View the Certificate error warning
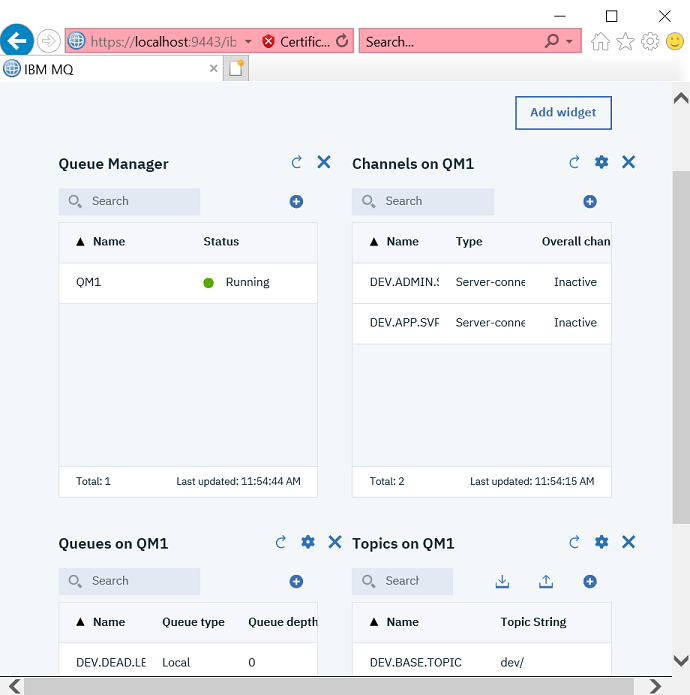The height and width of the screenshot is (695, 690). click(296, 42)
